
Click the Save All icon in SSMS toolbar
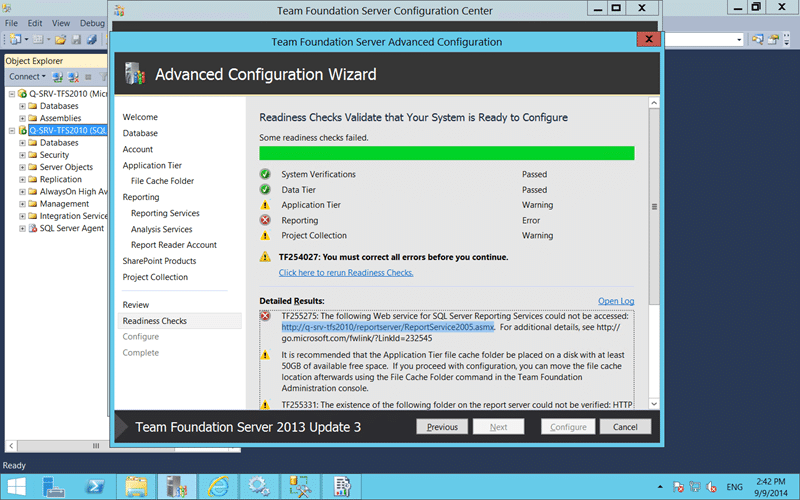(91, 39)
